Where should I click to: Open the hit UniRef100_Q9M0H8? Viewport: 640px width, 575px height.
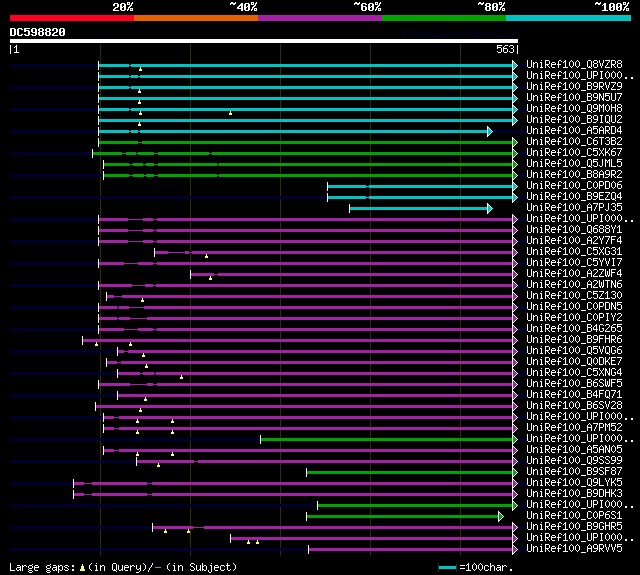tap(574, 109)
